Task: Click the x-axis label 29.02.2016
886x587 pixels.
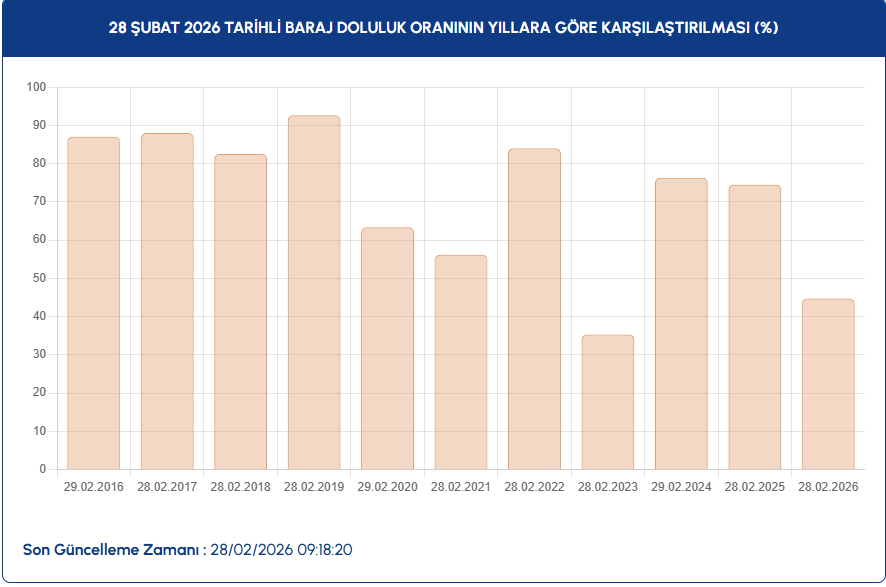Action: pyautogui.click(x=93, y=487)
